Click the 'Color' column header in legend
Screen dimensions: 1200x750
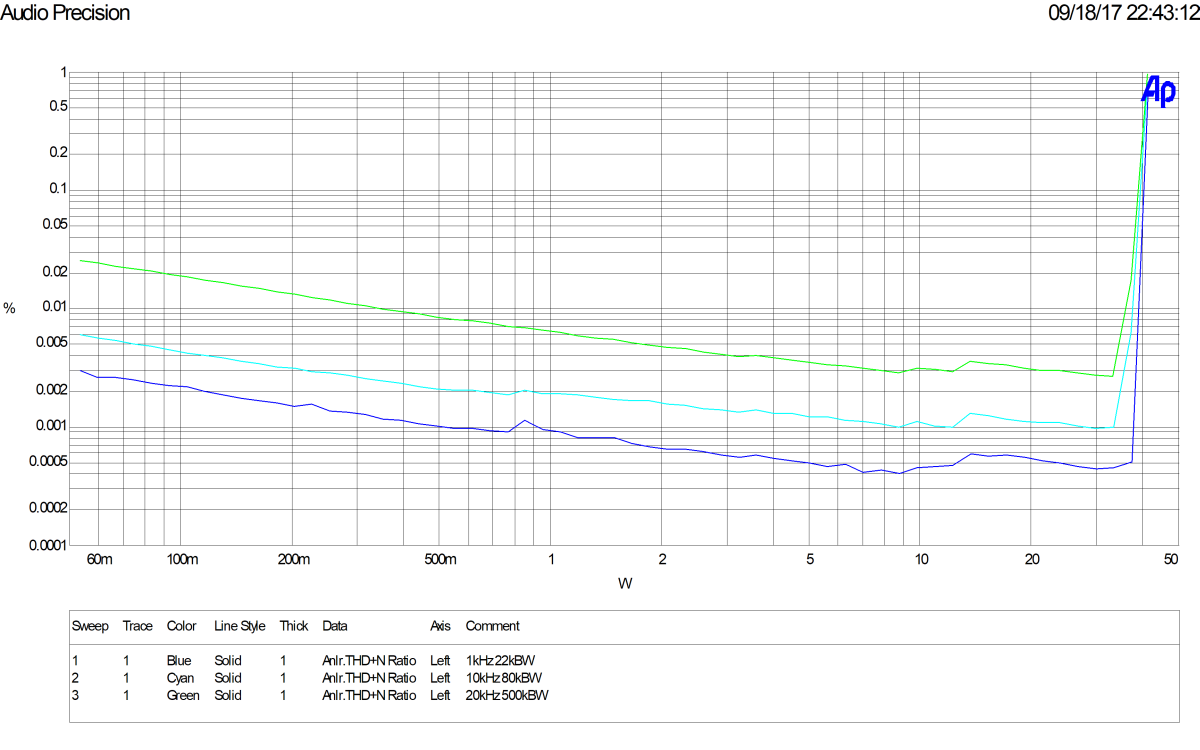(182, 626)
